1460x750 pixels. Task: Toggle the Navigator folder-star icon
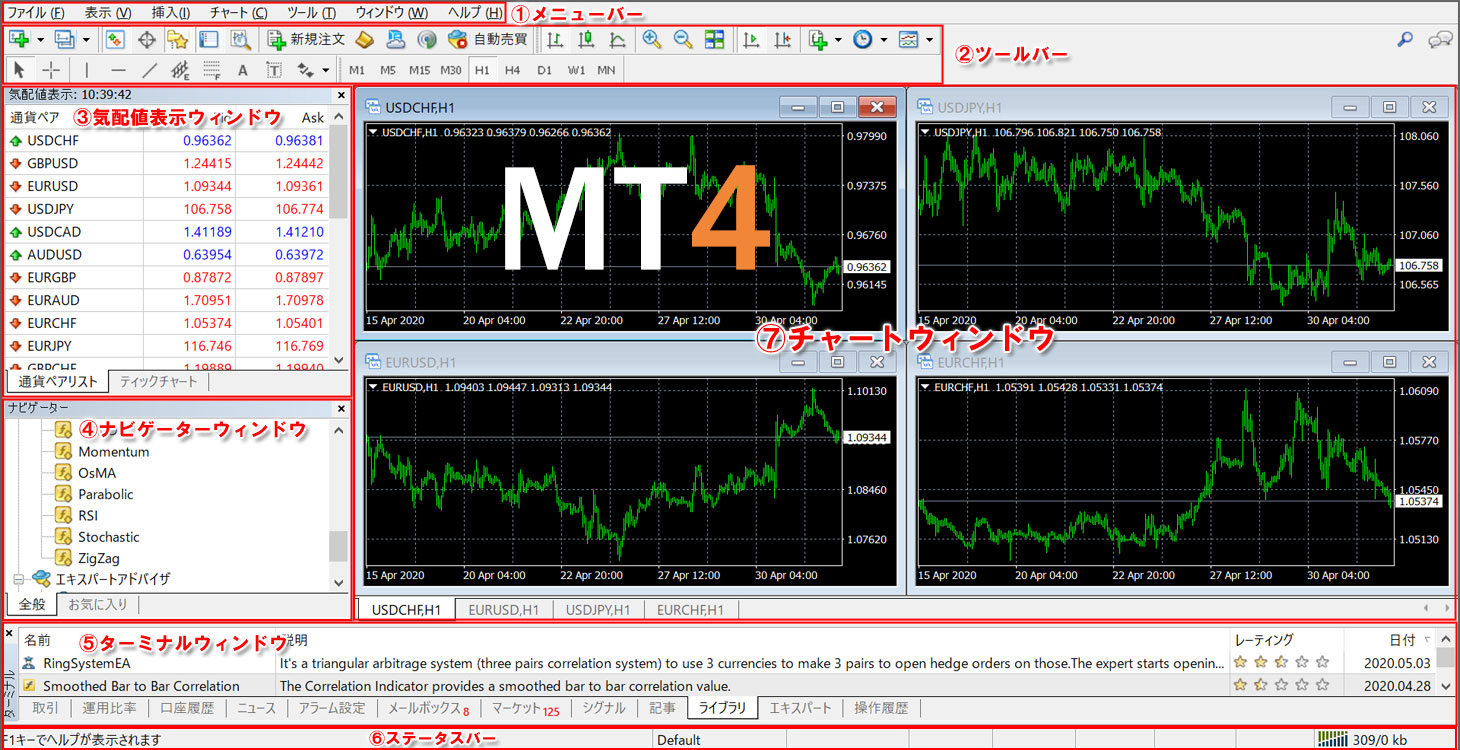178,40
